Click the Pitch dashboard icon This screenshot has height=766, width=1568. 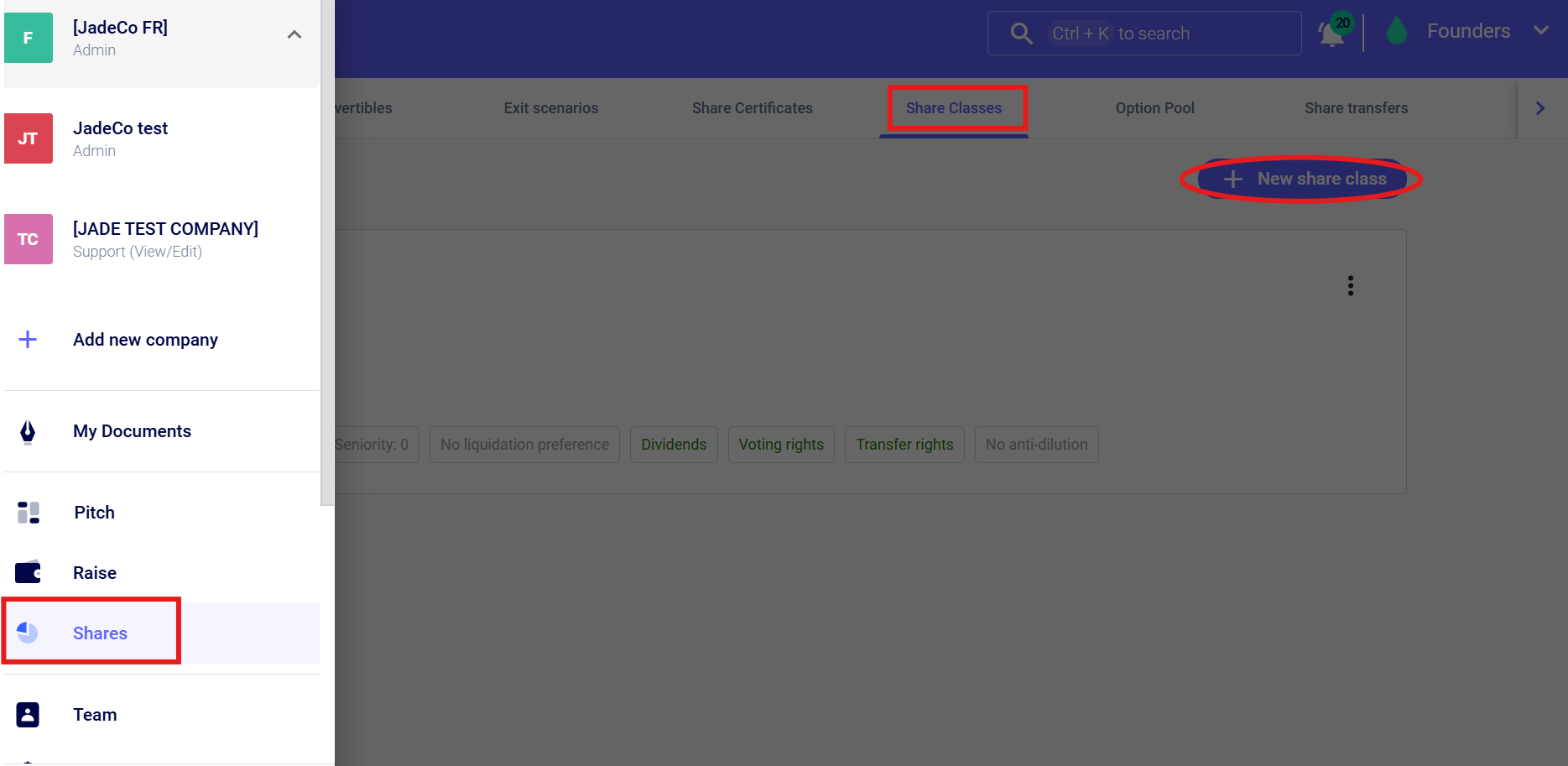click(x=29, y=513)
